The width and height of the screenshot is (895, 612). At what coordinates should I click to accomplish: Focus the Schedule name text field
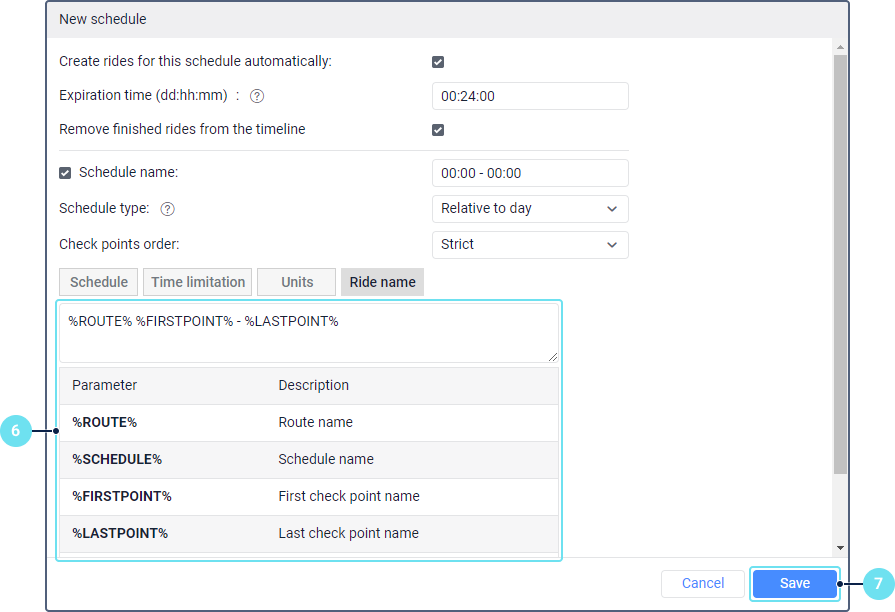[x=529, y=173]
